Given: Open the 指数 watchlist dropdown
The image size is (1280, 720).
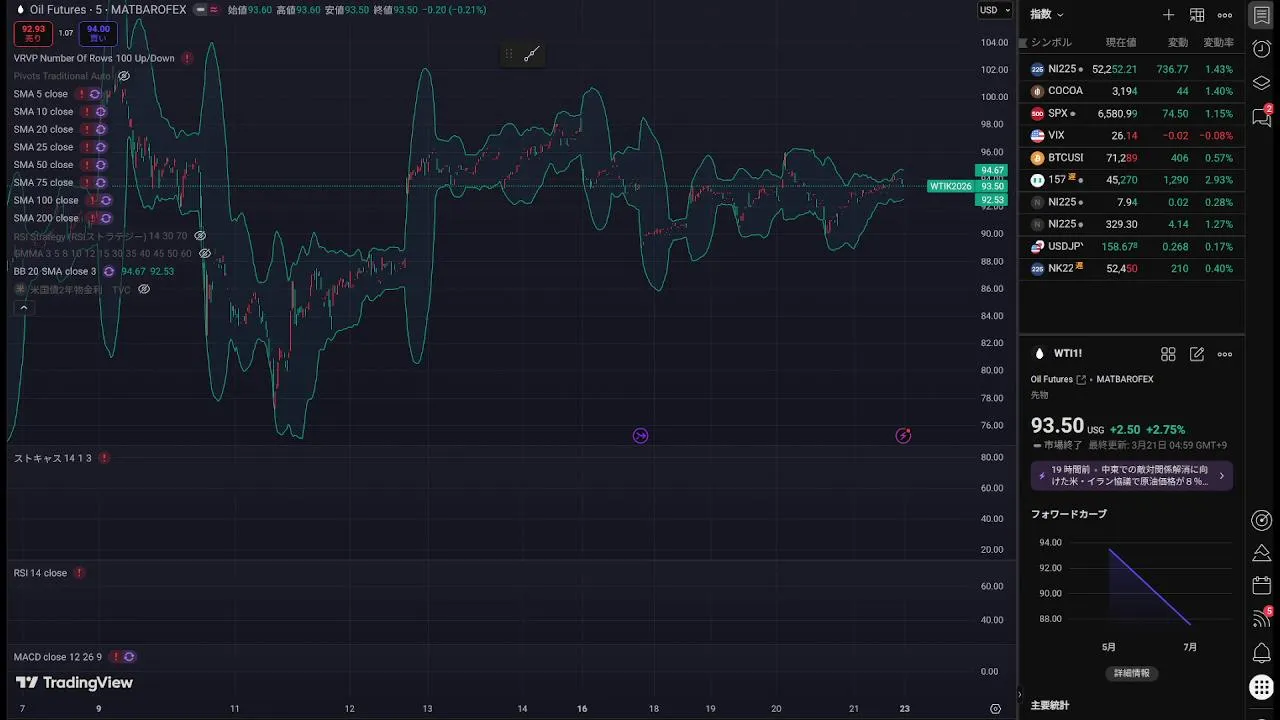Looking at the screenshot, I should [x=1047, y=15].
